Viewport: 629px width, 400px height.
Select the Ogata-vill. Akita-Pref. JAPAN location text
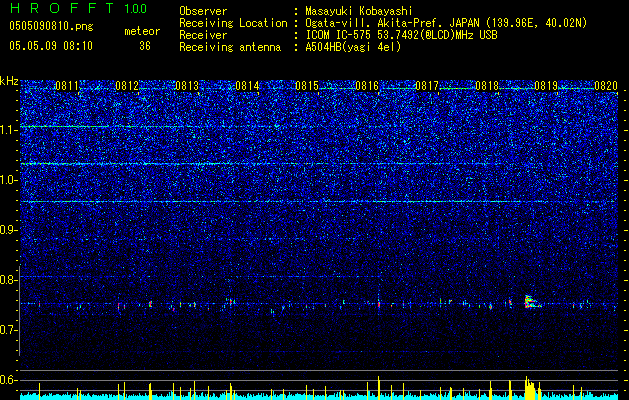pyautogui.click(x=446, y=23)
